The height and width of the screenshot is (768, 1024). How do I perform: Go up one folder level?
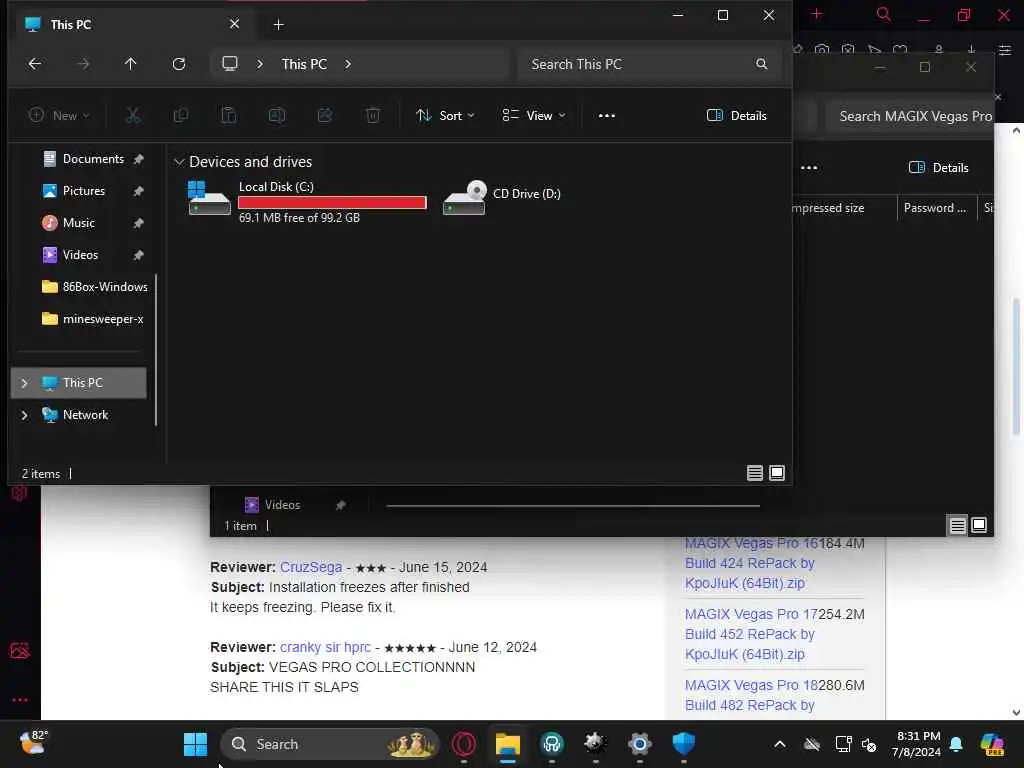tap(131, 64)
